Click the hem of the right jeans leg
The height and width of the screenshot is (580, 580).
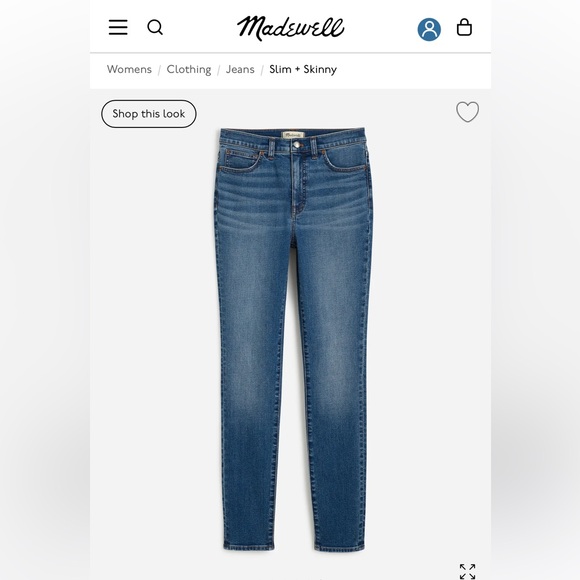pyautogui.click(x=339, y=546)
